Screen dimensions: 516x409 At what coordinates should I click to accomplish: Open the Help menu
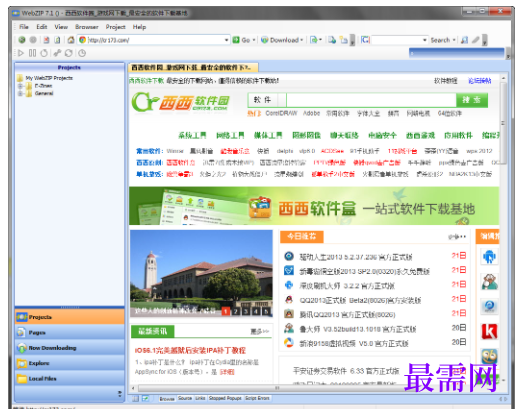(139, 27)
